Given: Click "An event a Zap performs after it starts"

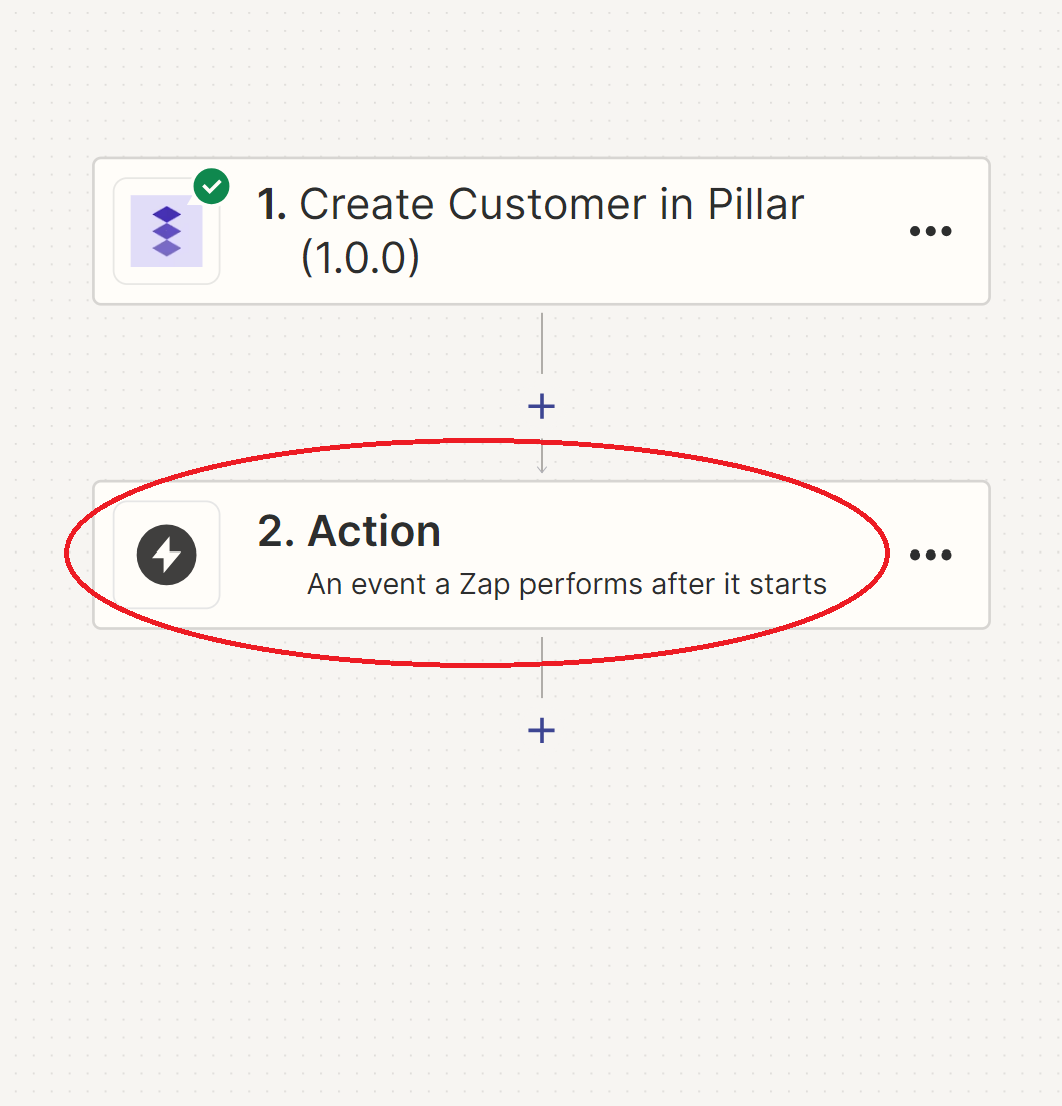Looking at the screenshot, I should (x=567, y=584).
